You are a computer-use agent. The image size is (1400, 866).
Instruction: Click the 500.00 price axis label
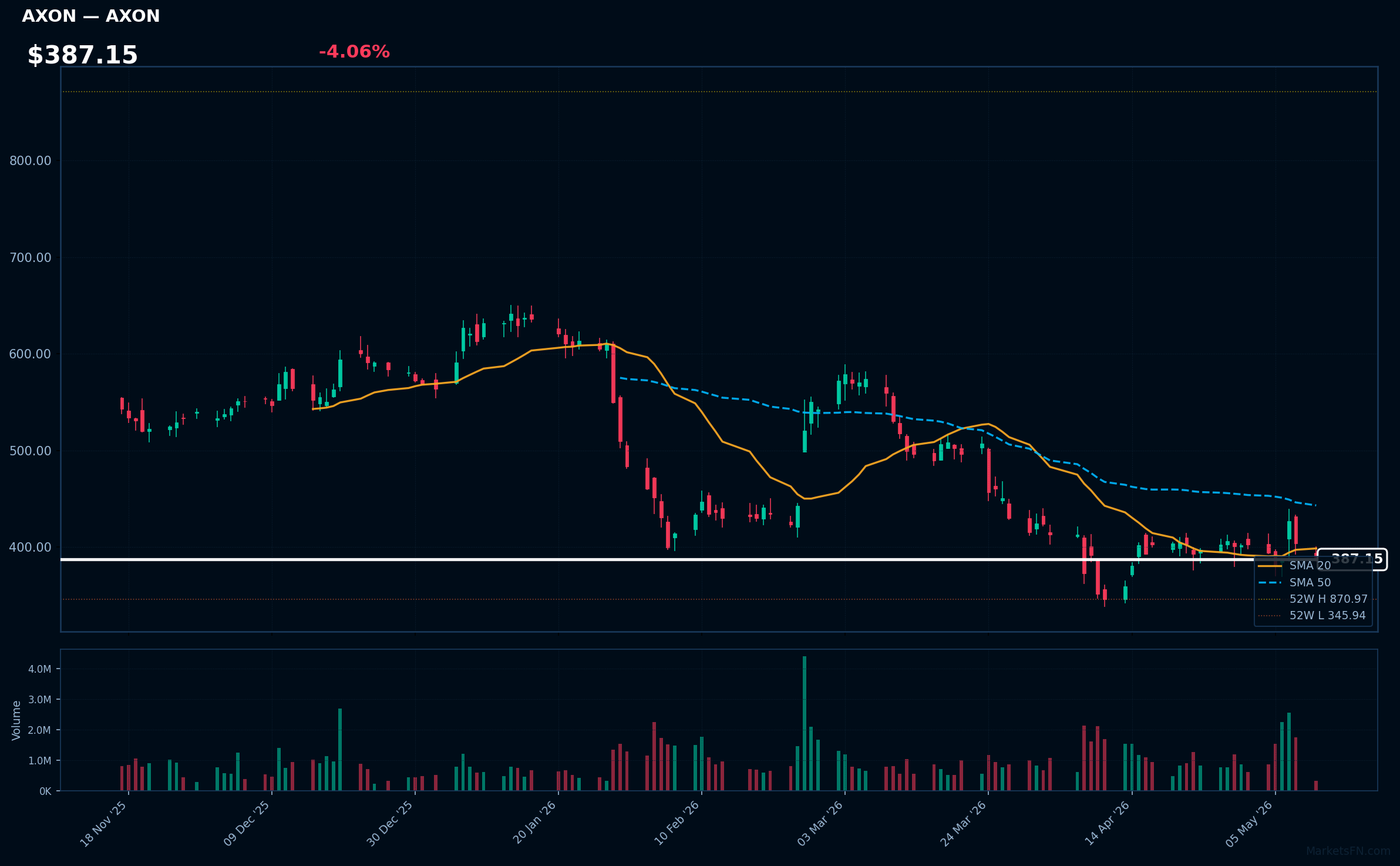[31, 451]
